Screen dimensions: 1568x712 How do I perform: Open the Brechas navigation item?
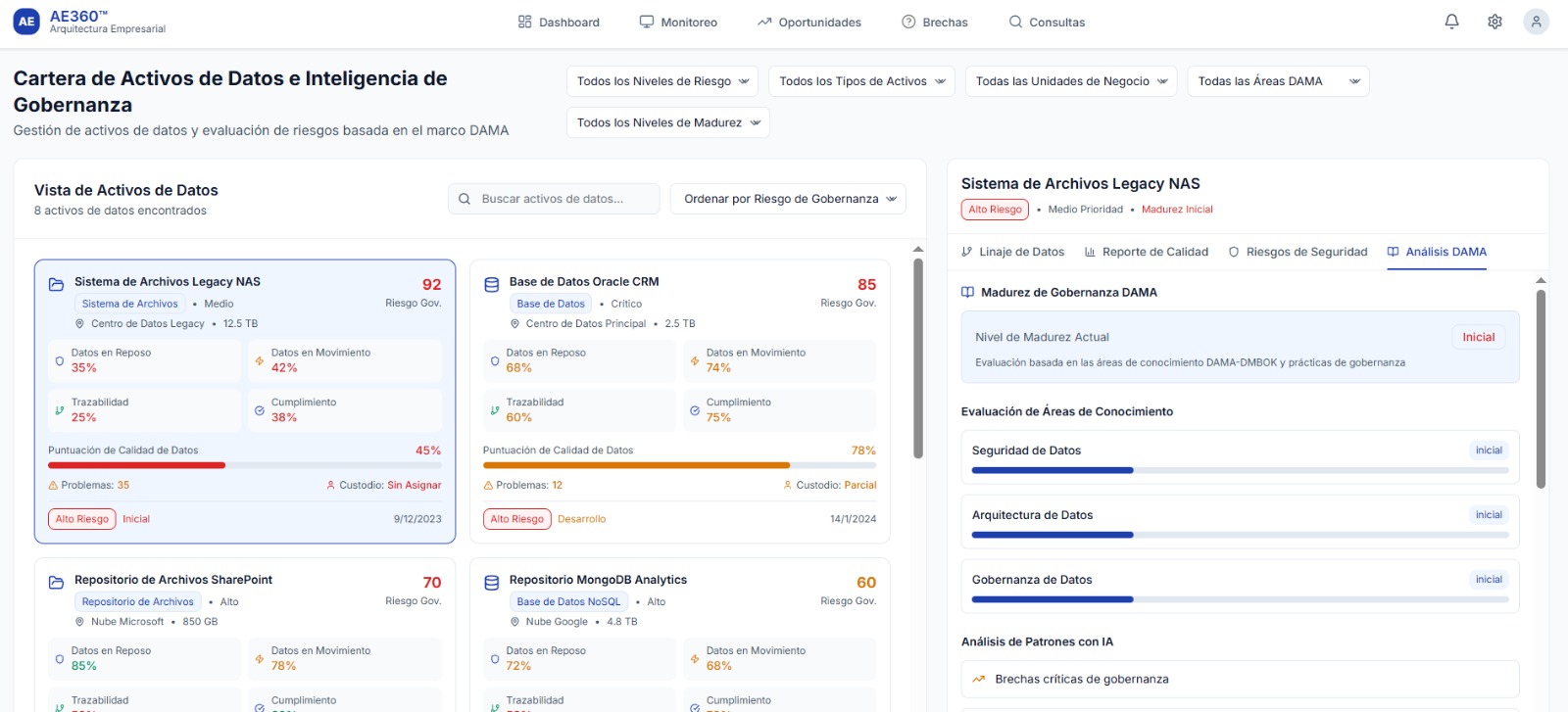click(x=935, y=22)
